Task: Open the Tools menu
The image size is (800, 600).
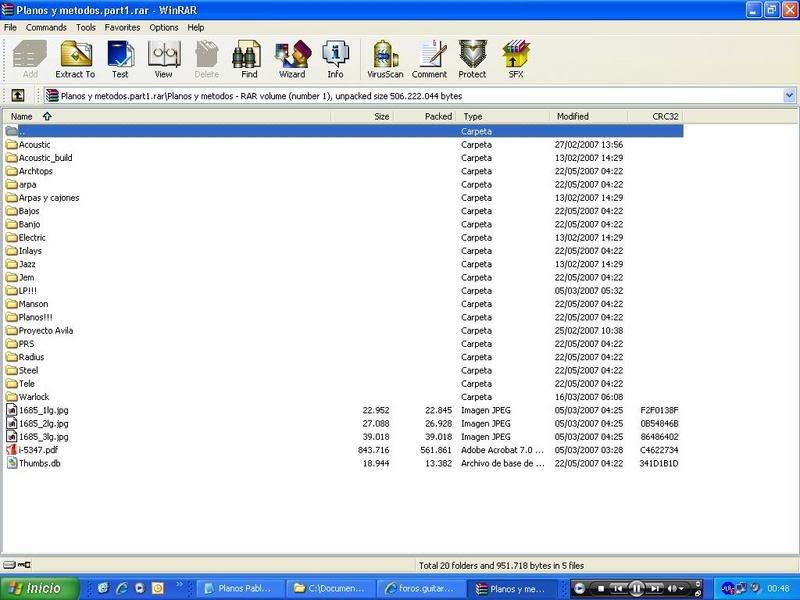Action: tap(86, 28)
